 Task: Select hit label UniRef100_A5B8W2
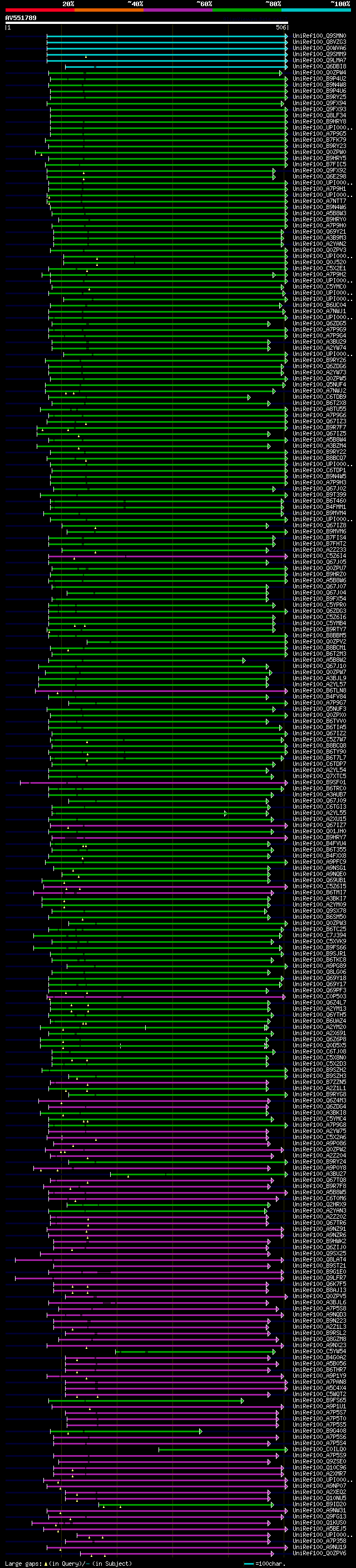tap(319, 660)
